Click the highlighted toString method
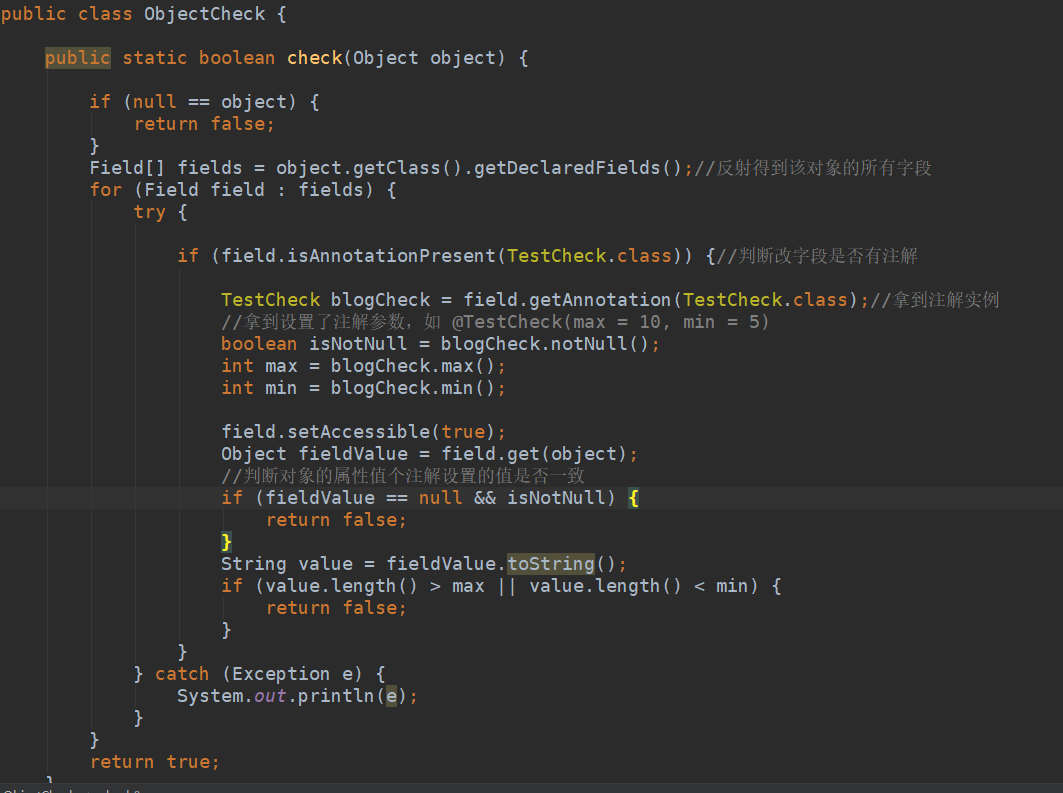This screenshot has width=1063, height=793. (550, 564)
